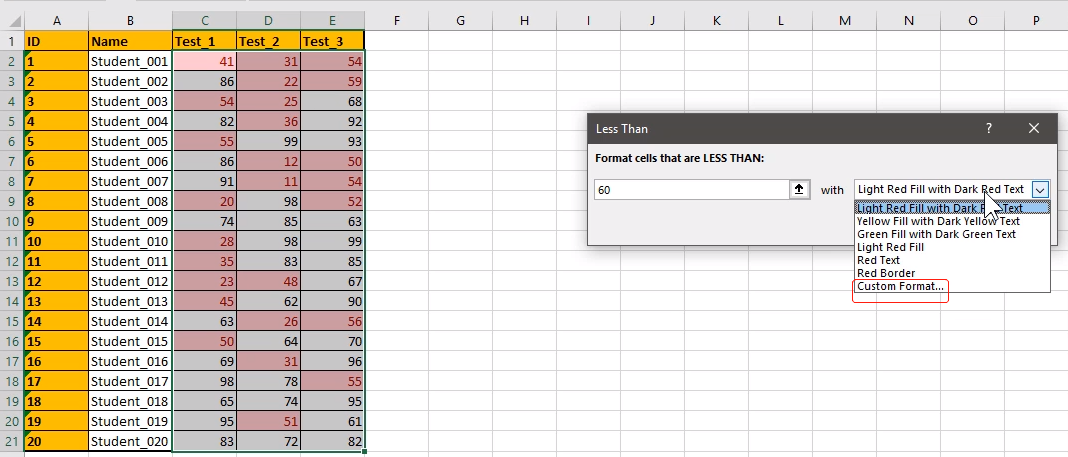This screenshot has height=457, width=1068.
Task: Open the Less Than dialog help question mark
Action: (x=988, y=128)
